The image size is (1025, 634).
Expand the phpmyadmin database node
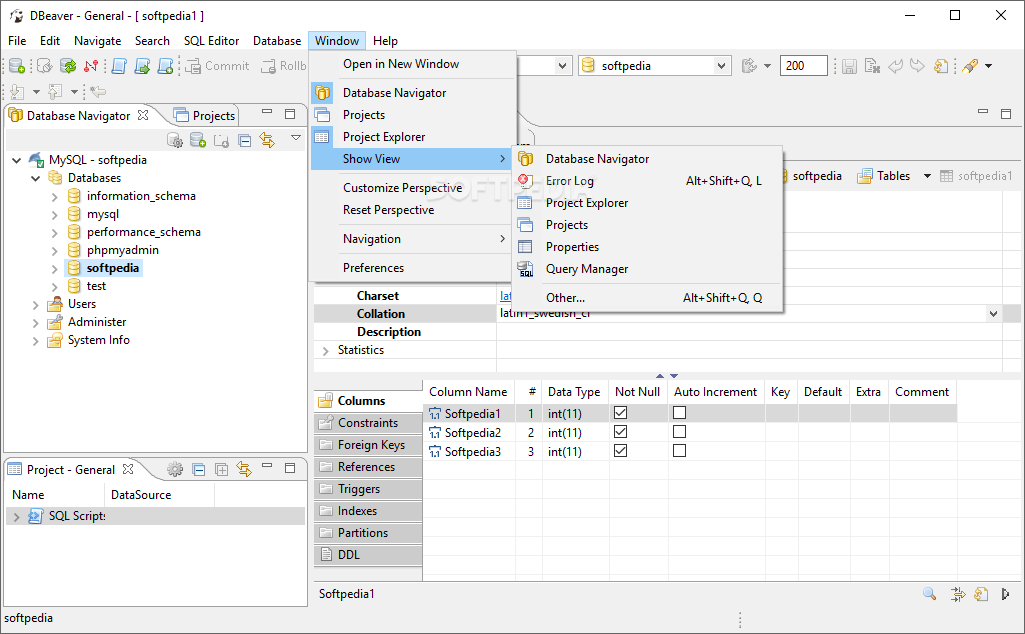(x=54, y=250)
